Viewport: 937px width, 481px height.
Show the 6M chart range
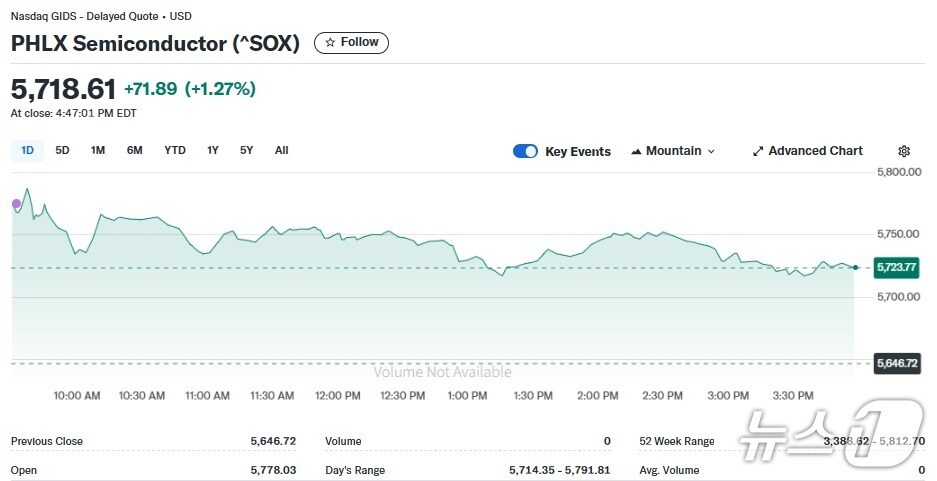pyautogui.click(x=134, y=150)
